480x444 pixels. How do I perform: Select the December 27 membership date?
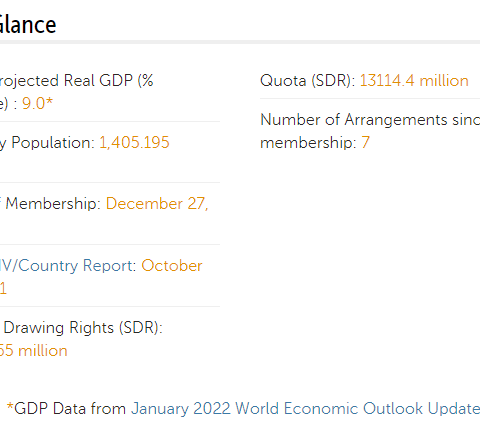click(x=157, y=204)
